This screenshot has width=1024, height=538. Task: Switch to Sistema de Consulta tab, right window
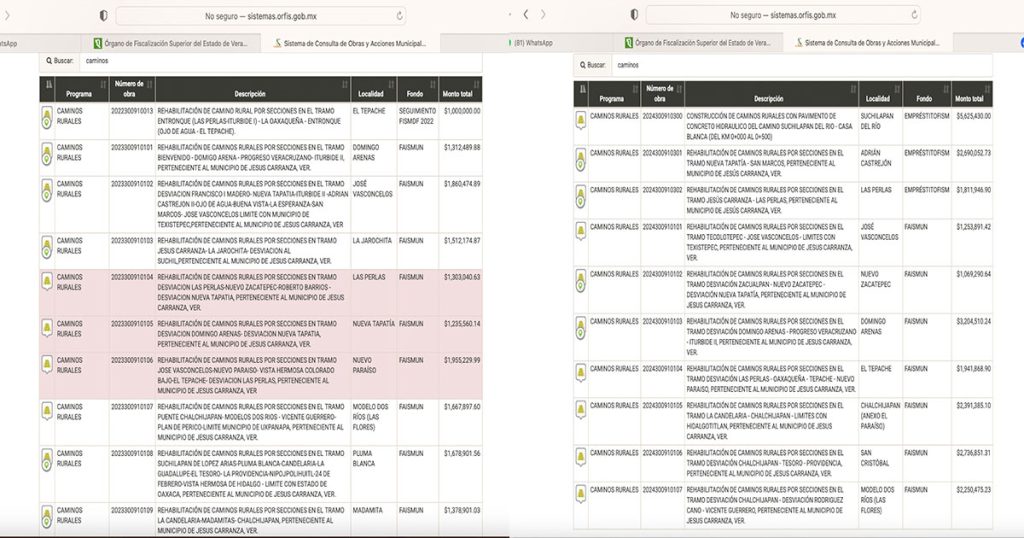867,43
